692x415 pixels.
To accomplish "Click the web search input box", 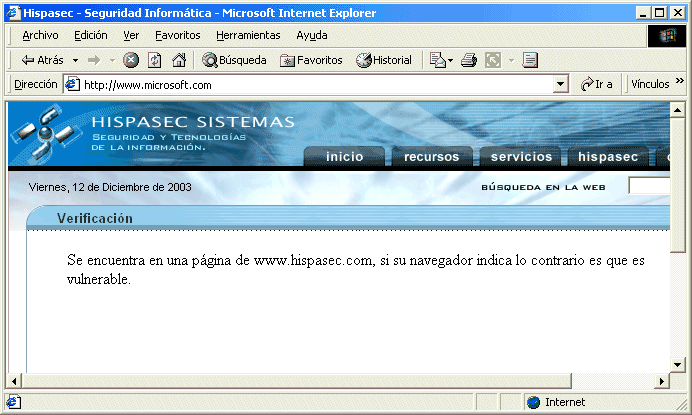I will click(649, 186).
